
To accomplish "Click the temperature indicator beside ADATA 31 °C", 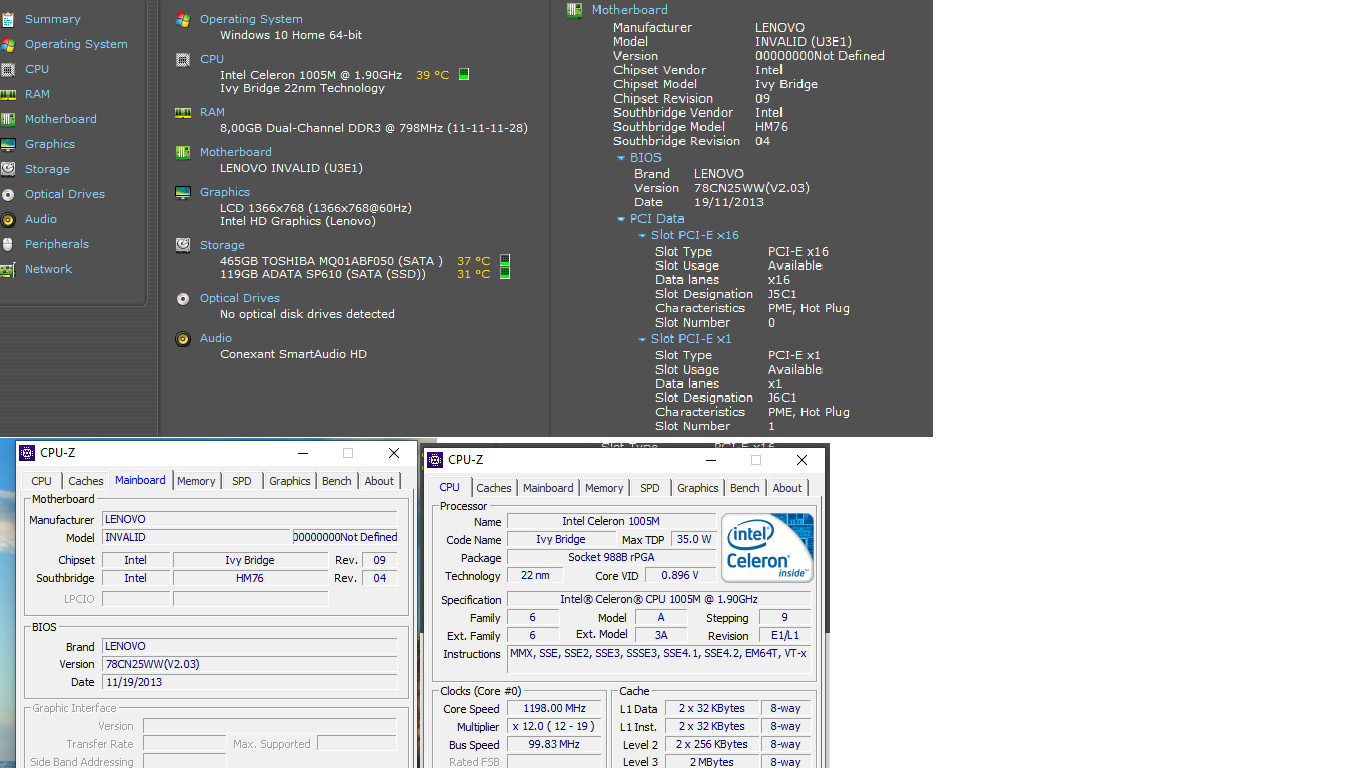I will (505, 273).
